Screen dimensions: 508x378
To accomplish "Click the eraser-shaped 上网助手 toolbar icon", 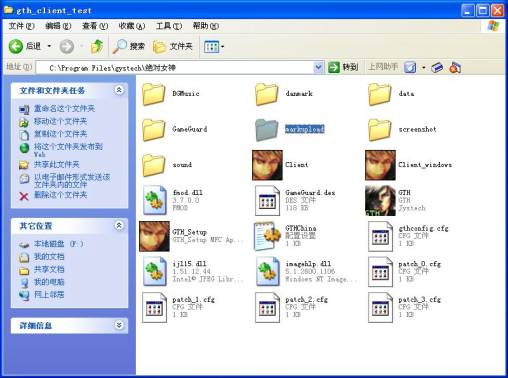I will [437, 68].
